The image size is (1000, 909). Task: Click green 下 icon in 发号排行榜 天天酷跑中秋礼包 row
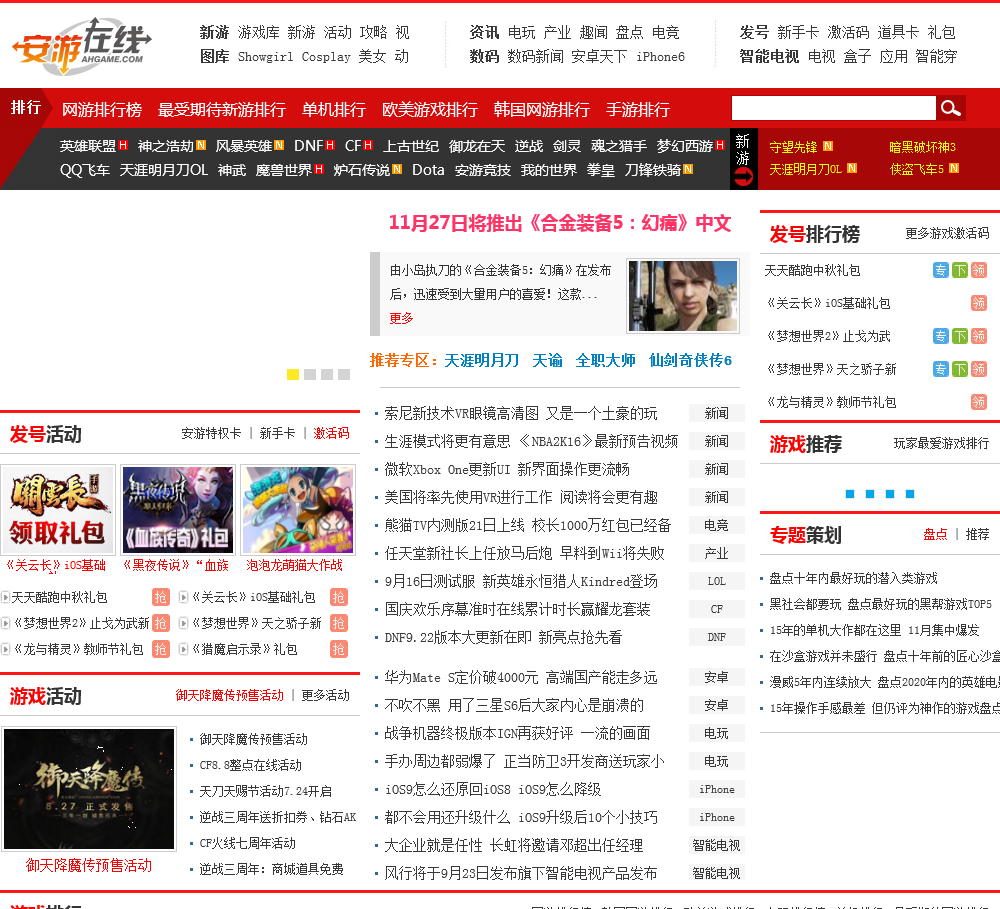click(960, 270)
